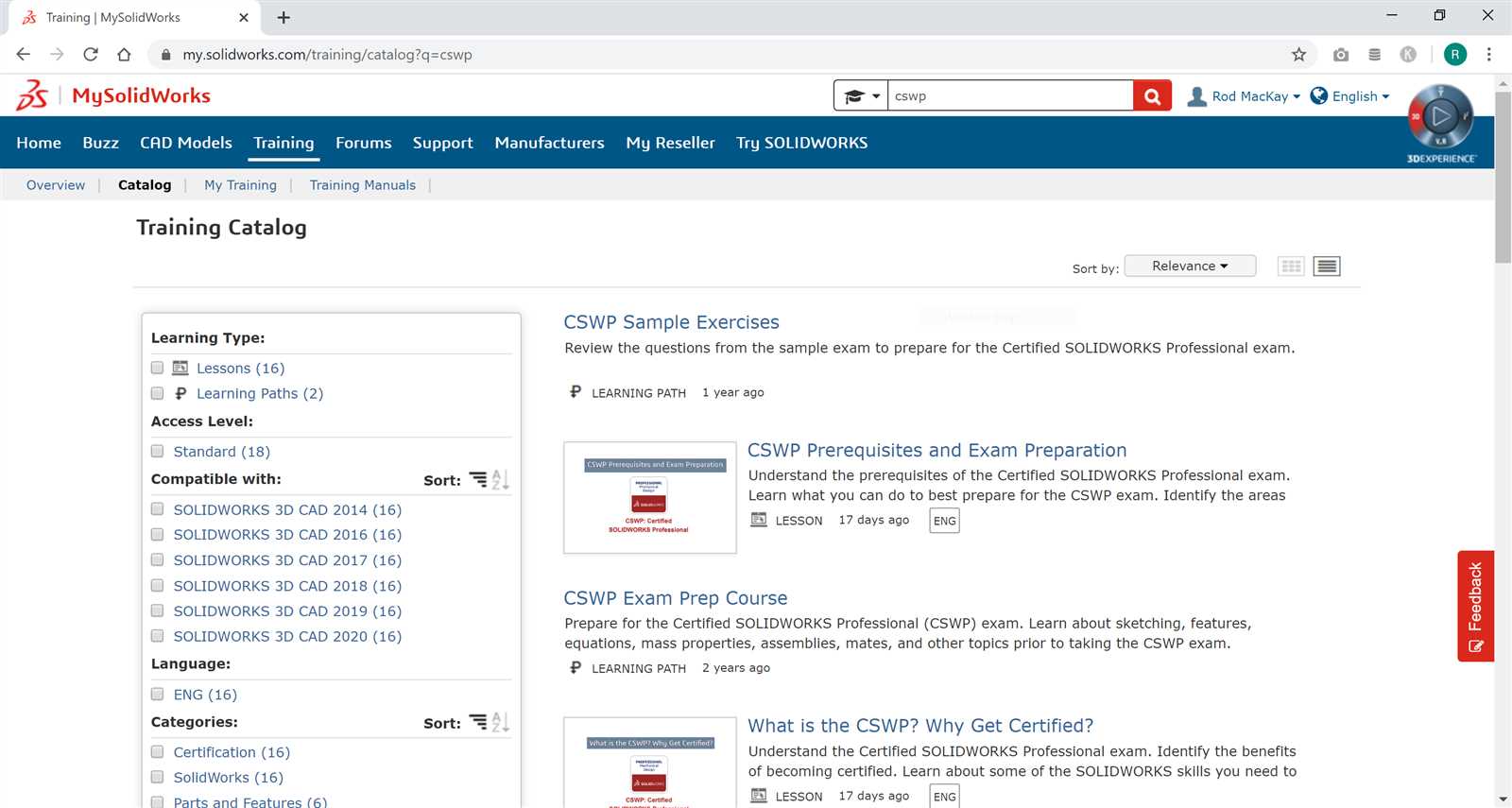Image resolution: width=1512 pixels, height=808 pixels.
Task: Click the globe language icon
Action: [1319, 95]
